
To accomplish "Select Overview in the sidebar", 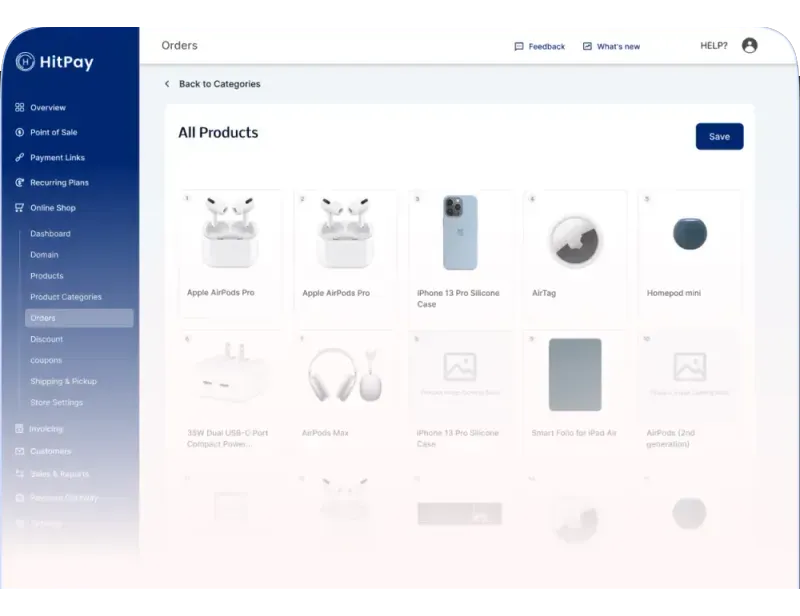I will (48, 108).
